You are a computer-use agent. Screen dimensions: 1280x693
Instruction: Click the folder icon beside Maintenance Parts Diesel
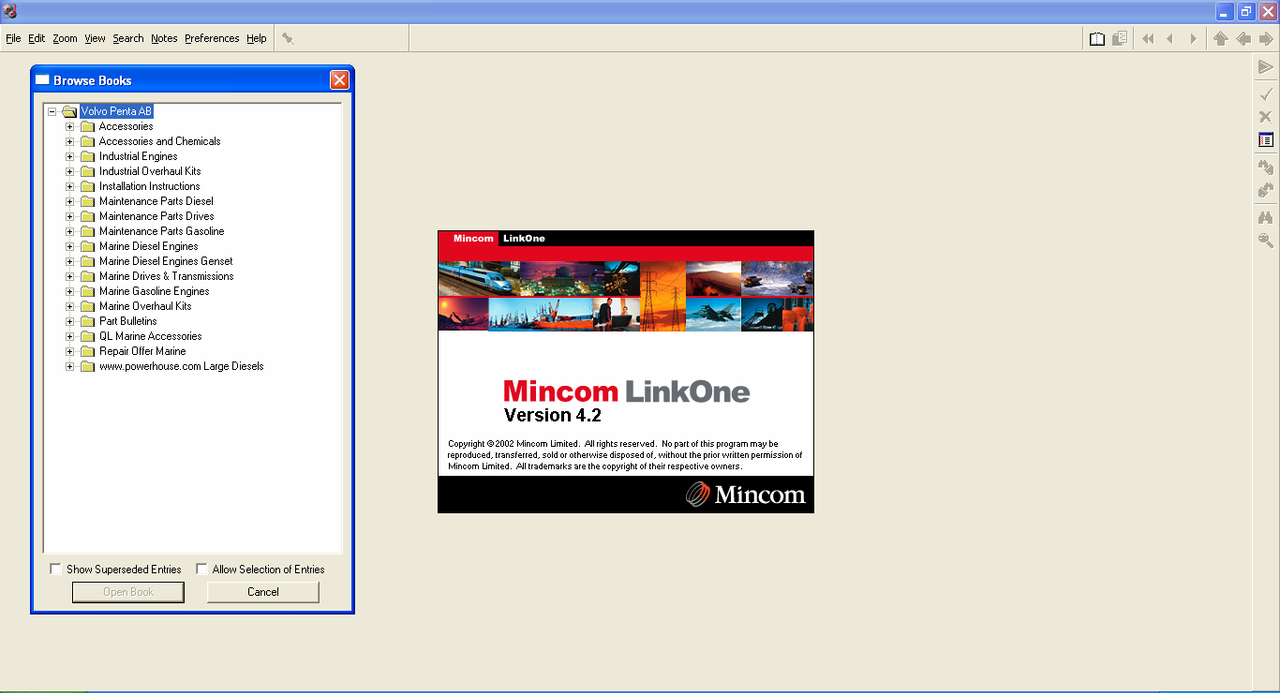[87, 202]
